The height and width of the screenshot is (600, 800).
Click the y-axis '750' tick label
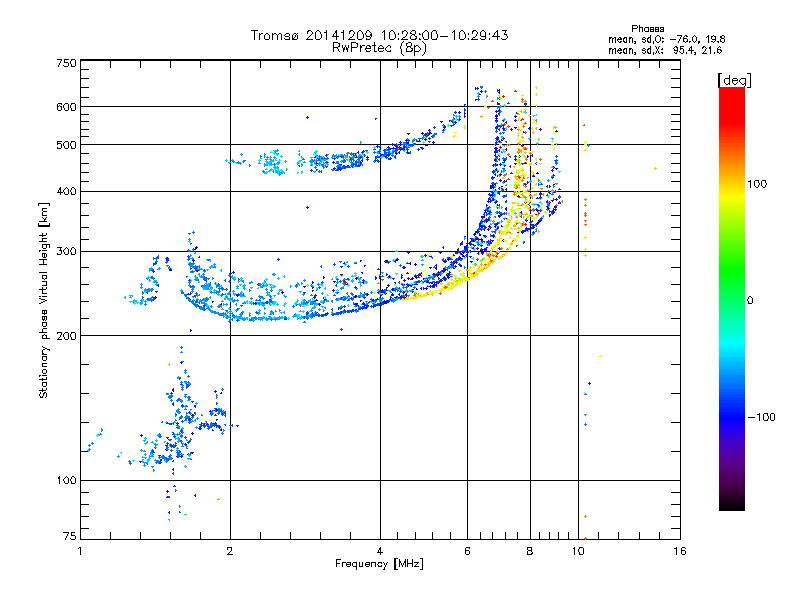click(66, 63)
